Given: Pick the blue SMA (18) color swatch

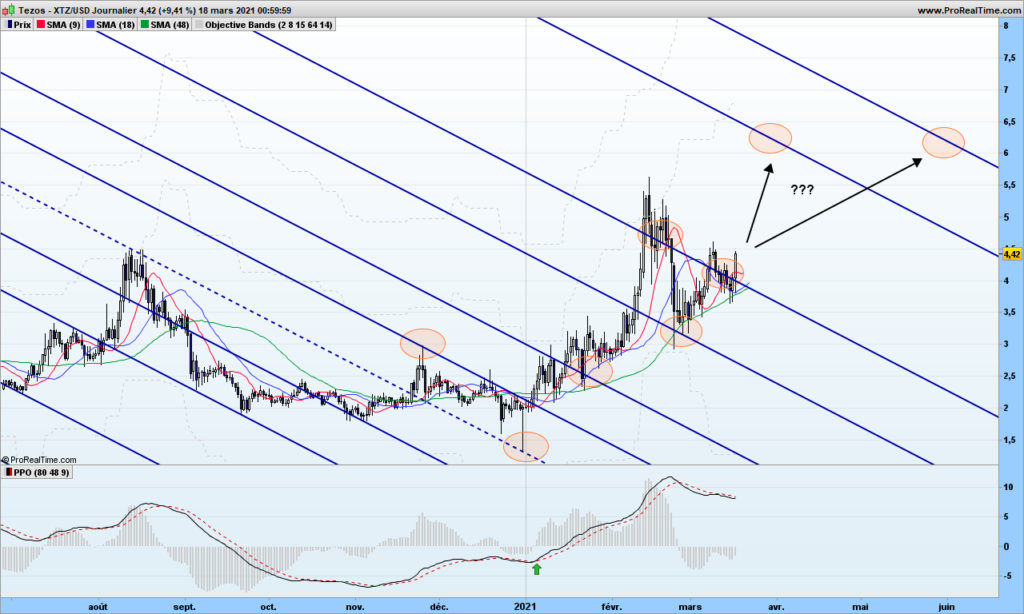Looking at the screenshot, I should (x=90, y=25).
